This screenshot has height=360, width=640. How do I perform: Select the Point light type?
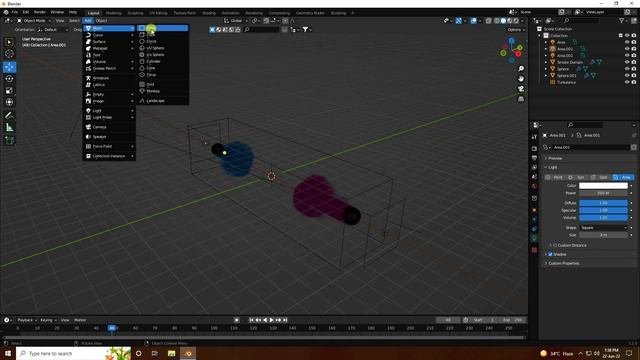click(x=555, y=177)
